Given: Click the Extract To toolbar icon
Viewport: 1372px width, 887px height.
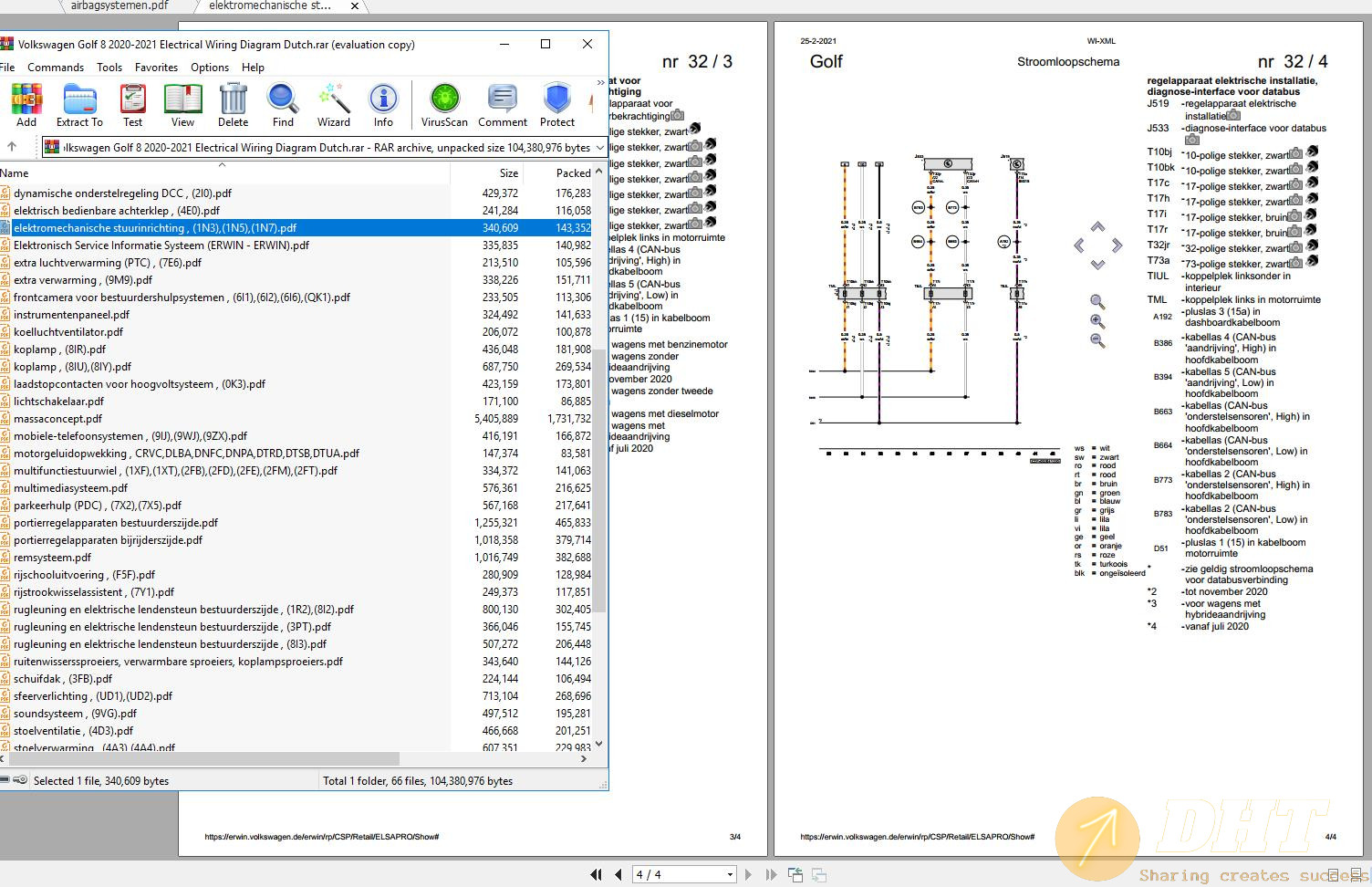Looking at the screenshot, I should pyautogui.click(x=79, y=105).
